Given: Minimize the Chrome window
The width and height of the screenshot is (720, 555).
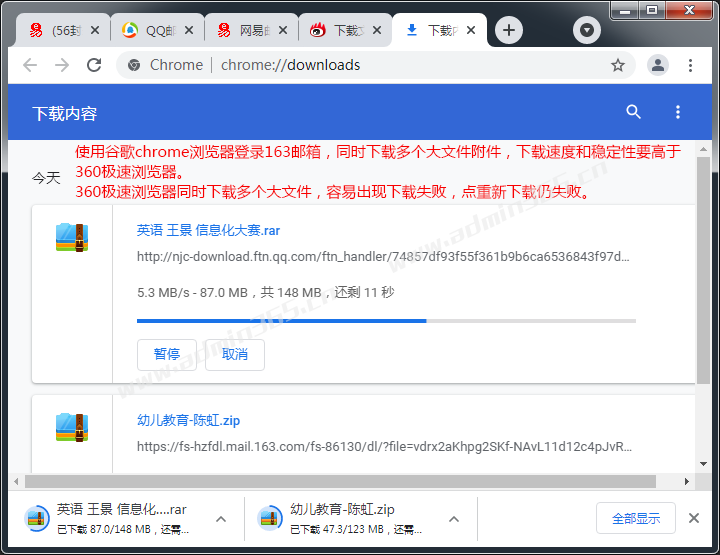Looking at the screenshot, I should point(624,10).
